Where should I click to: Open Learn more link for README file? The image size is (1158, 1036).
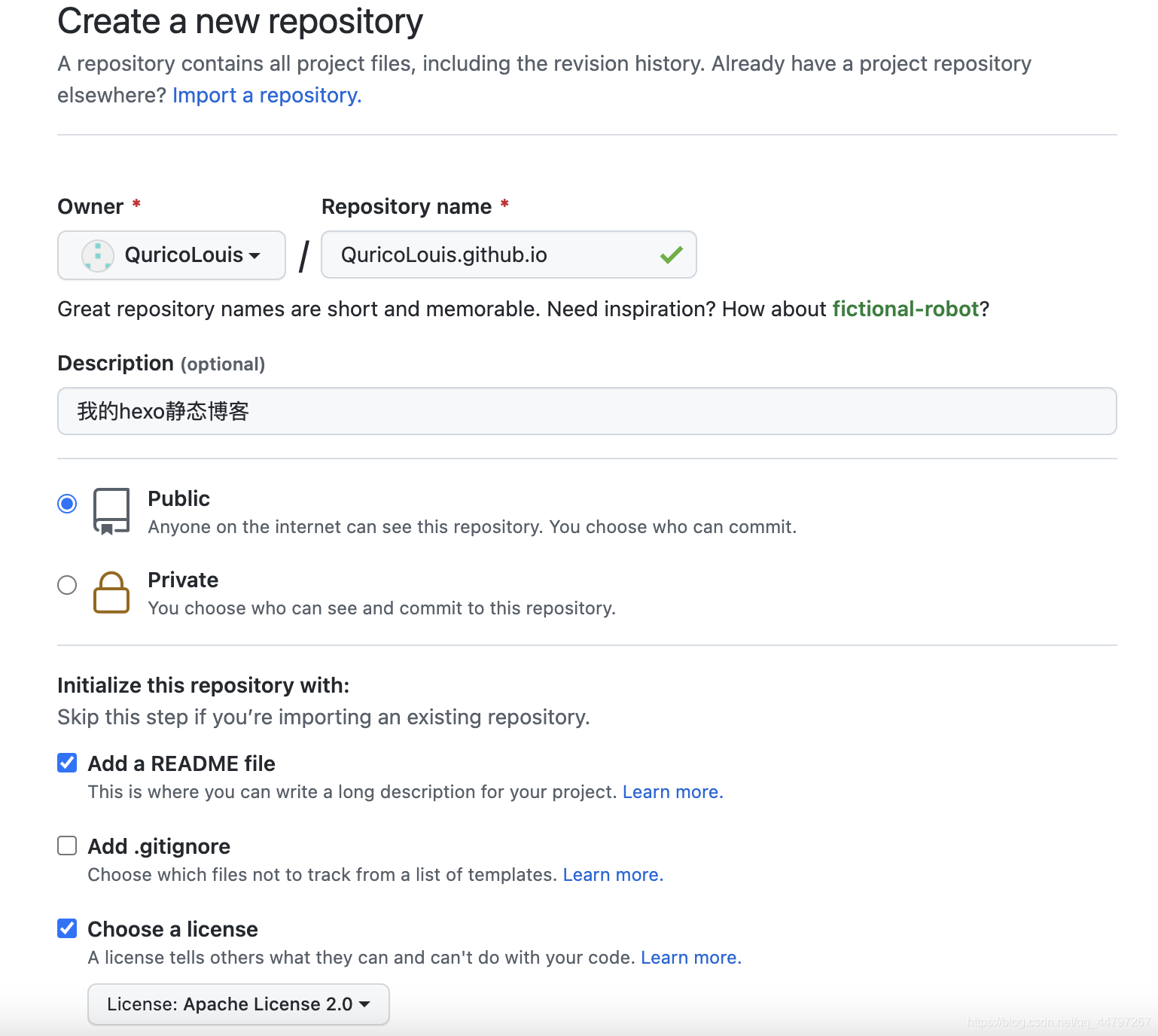[x=673, y=792]
